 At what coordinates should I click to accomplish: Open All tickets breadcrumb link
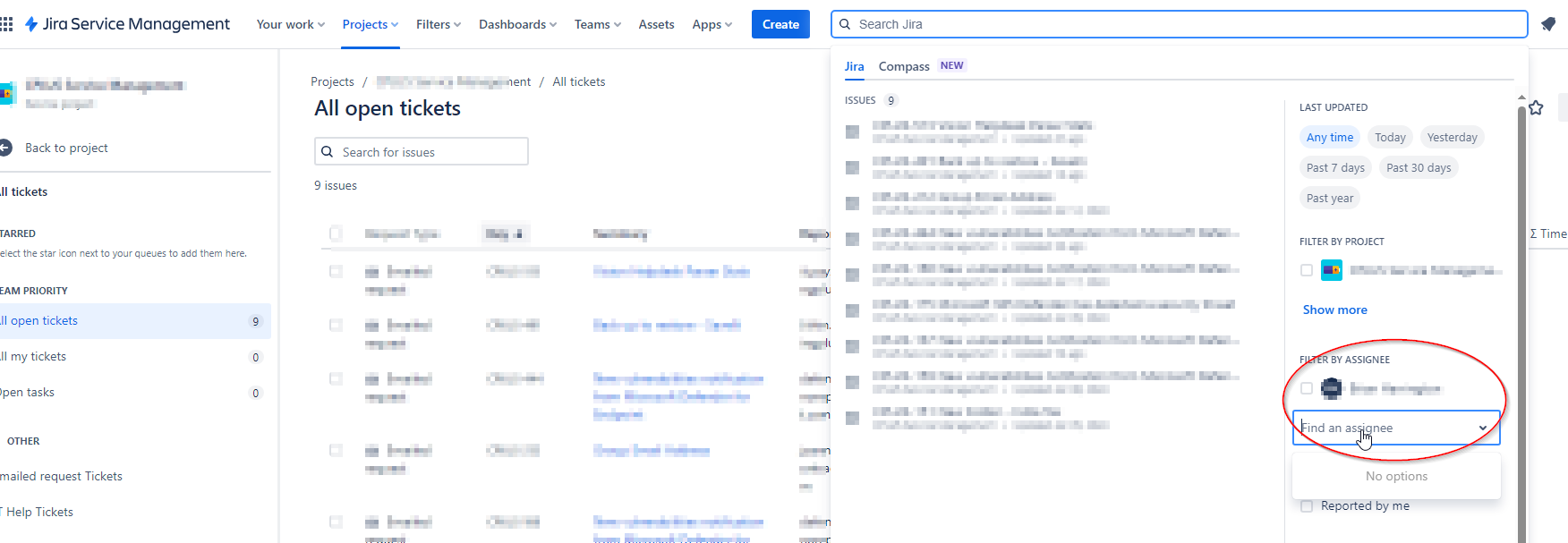579,81
